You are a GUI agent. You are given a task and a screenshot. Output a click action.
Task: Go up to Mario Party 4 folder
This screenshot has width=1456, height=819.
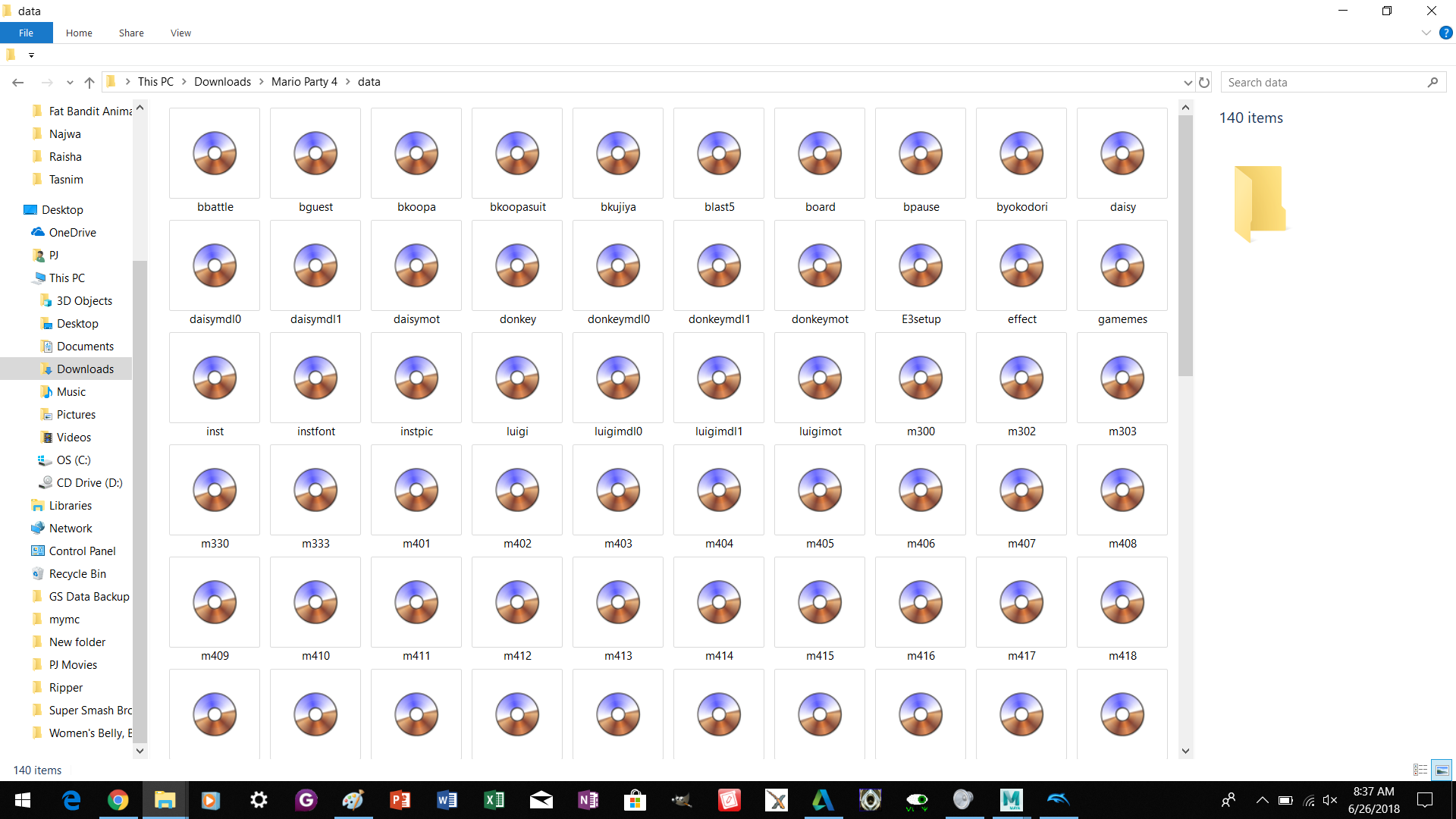point(89,82)
